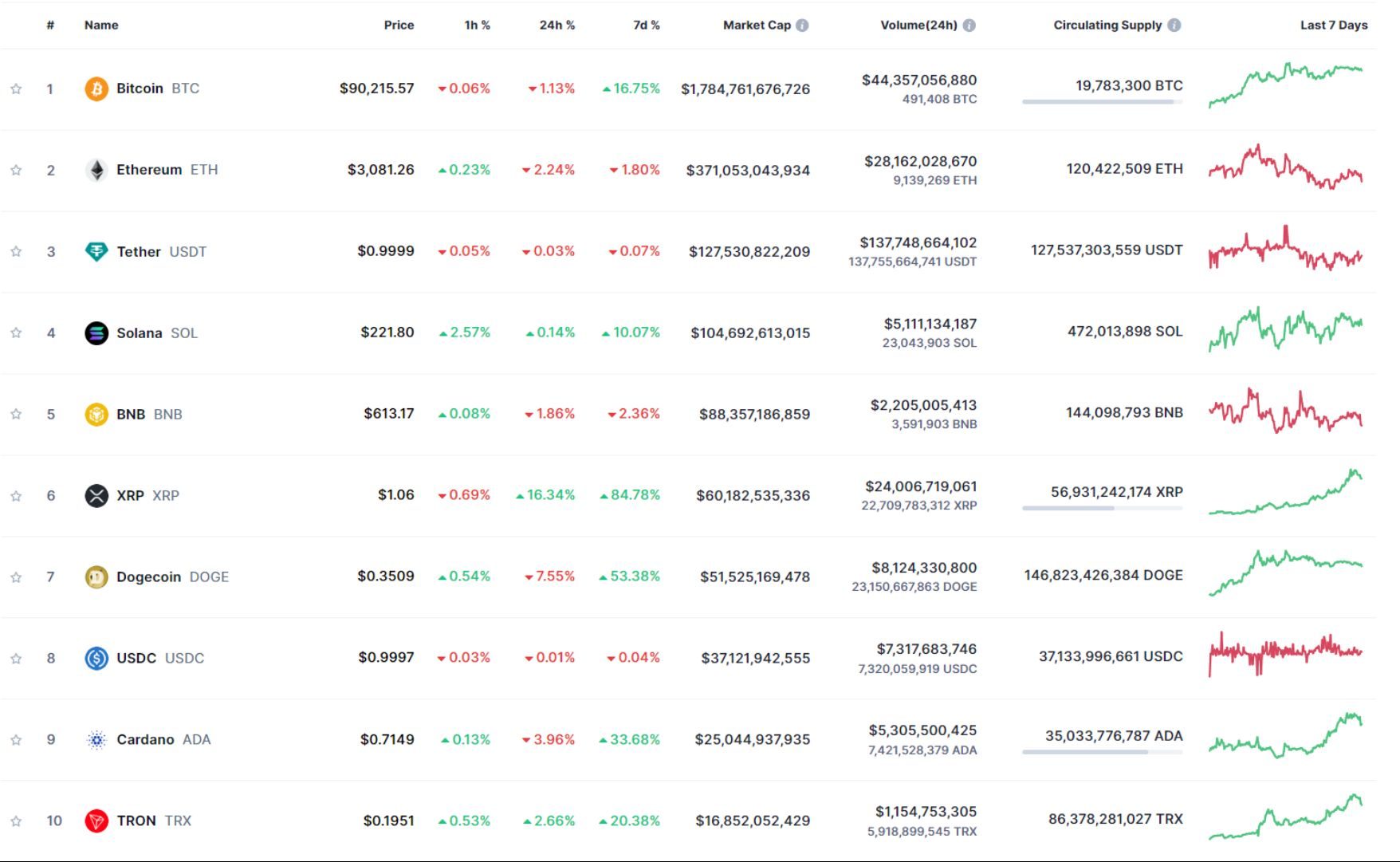
Task: Click the Dogecoin DOGE coin logo
Action: point(96,576)
